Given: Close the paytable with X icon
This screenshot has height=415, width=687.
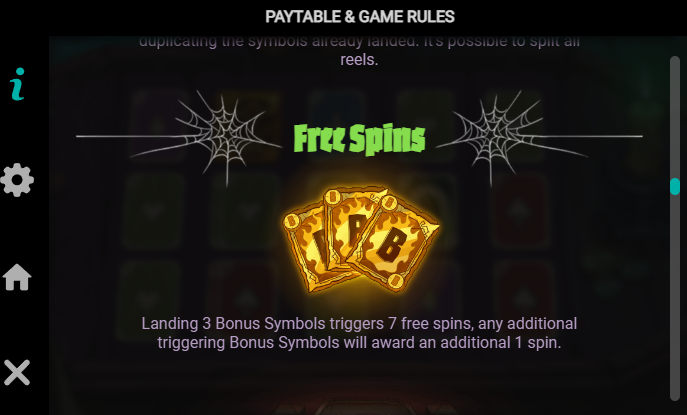Looking at the screenshot, I should 17,372.
